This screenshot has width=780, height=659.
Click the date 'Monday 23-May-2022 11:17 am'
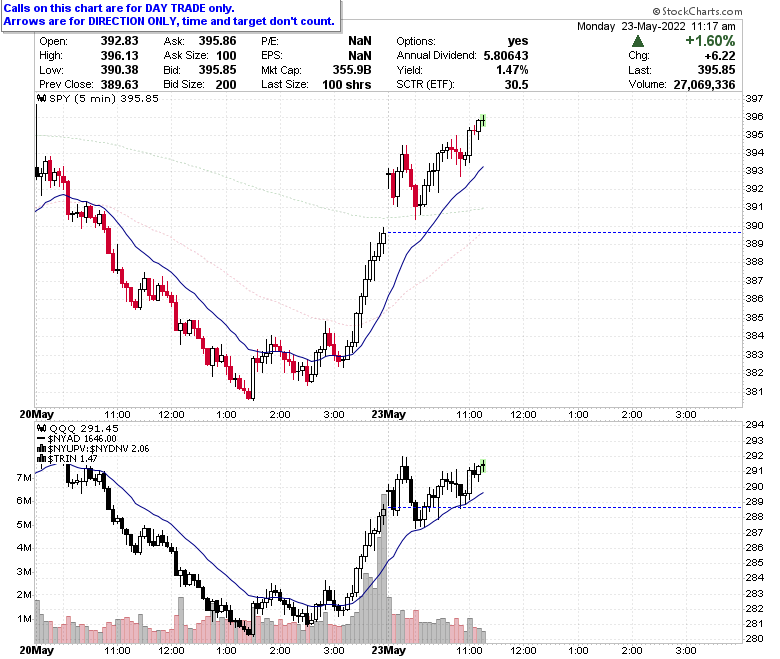coord(656,26)
